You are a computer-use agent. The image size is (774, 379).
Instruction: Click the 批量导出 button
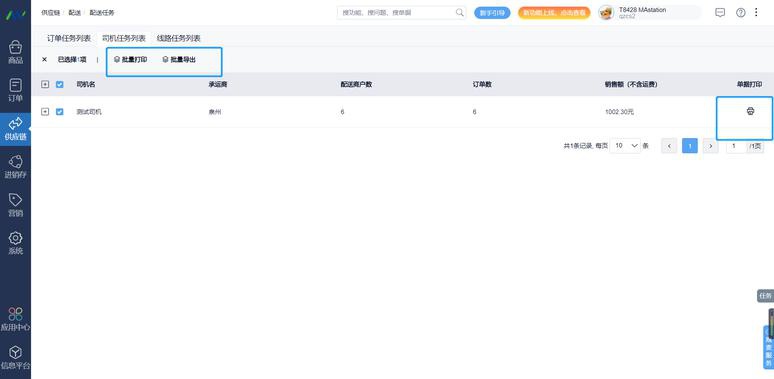(x=179, y=60)
